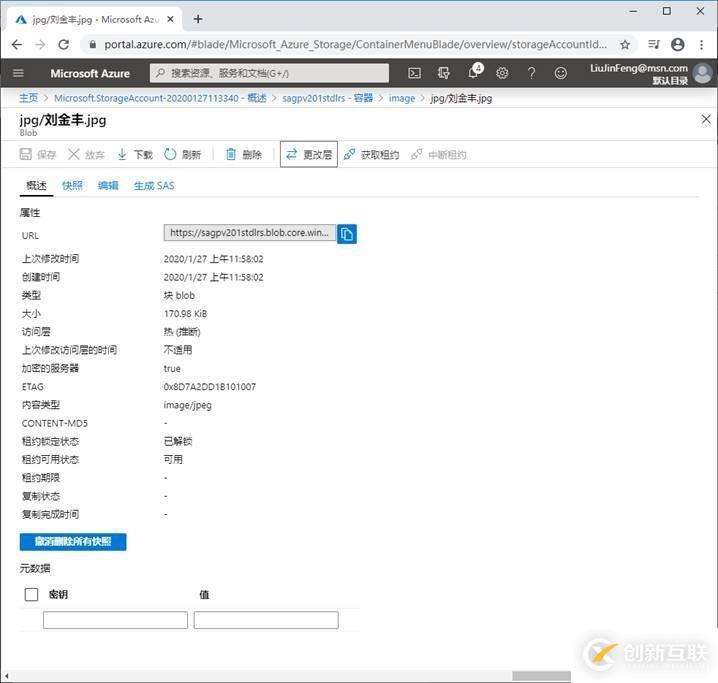The image size is (718, 683).
Task: Open the Chrome profile icon
Action: coord(678,44)
